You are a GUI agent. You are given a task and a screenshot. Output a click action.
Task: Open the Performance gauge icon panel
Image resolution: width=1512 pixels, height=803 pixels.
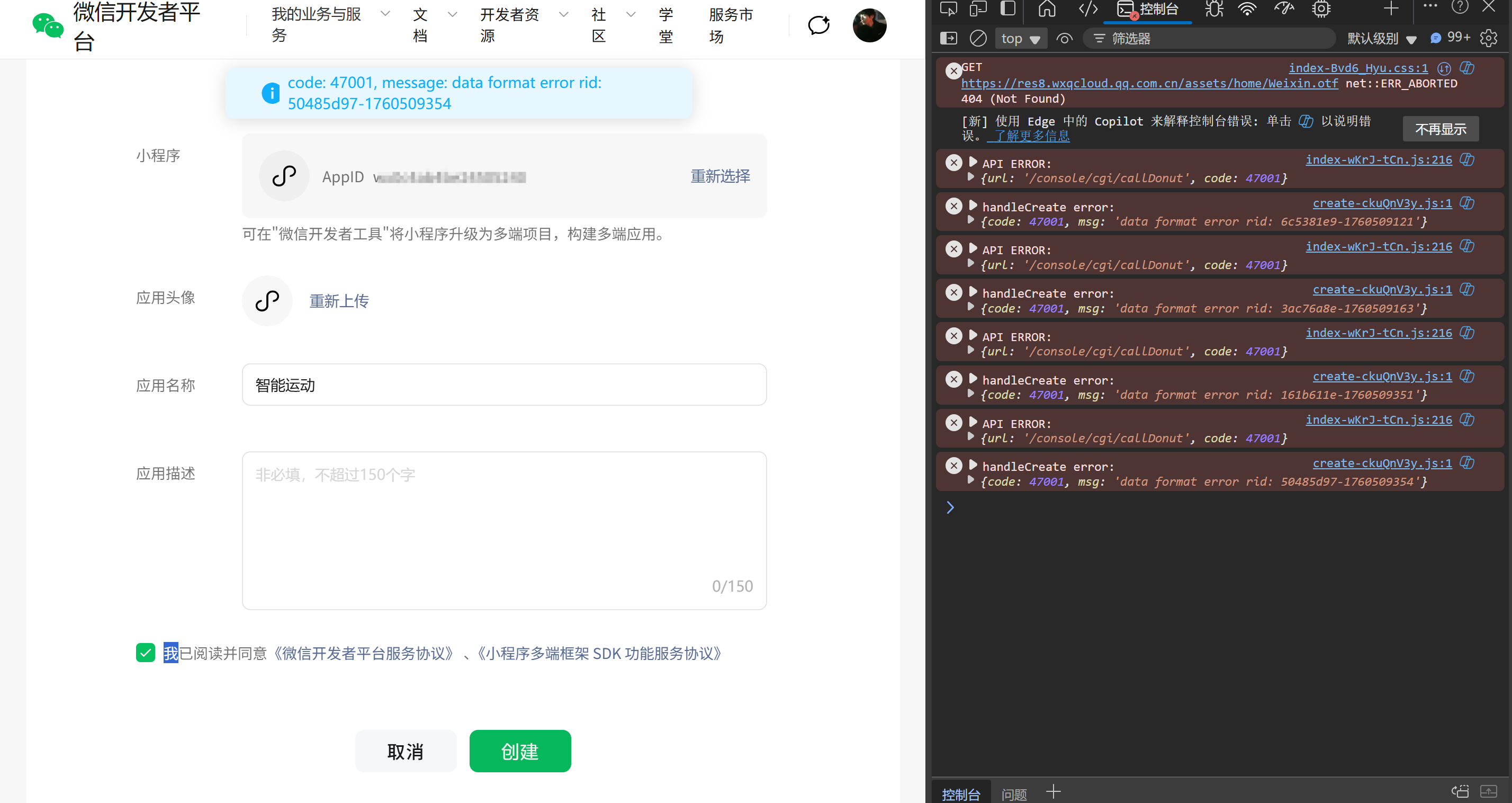coord(1284,8)
